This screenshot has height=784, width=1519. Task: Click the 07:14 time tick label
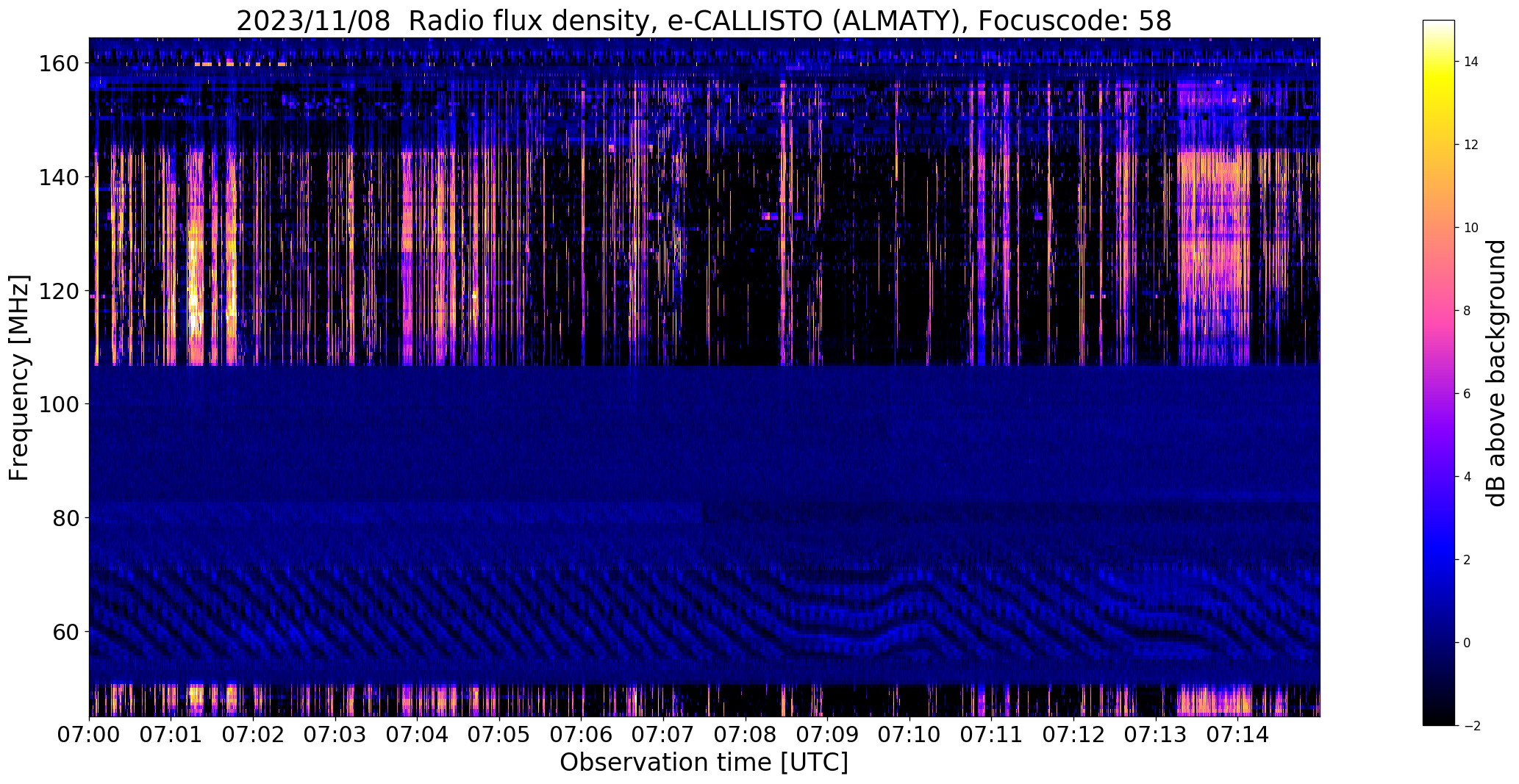click(x=1238, y=734)
